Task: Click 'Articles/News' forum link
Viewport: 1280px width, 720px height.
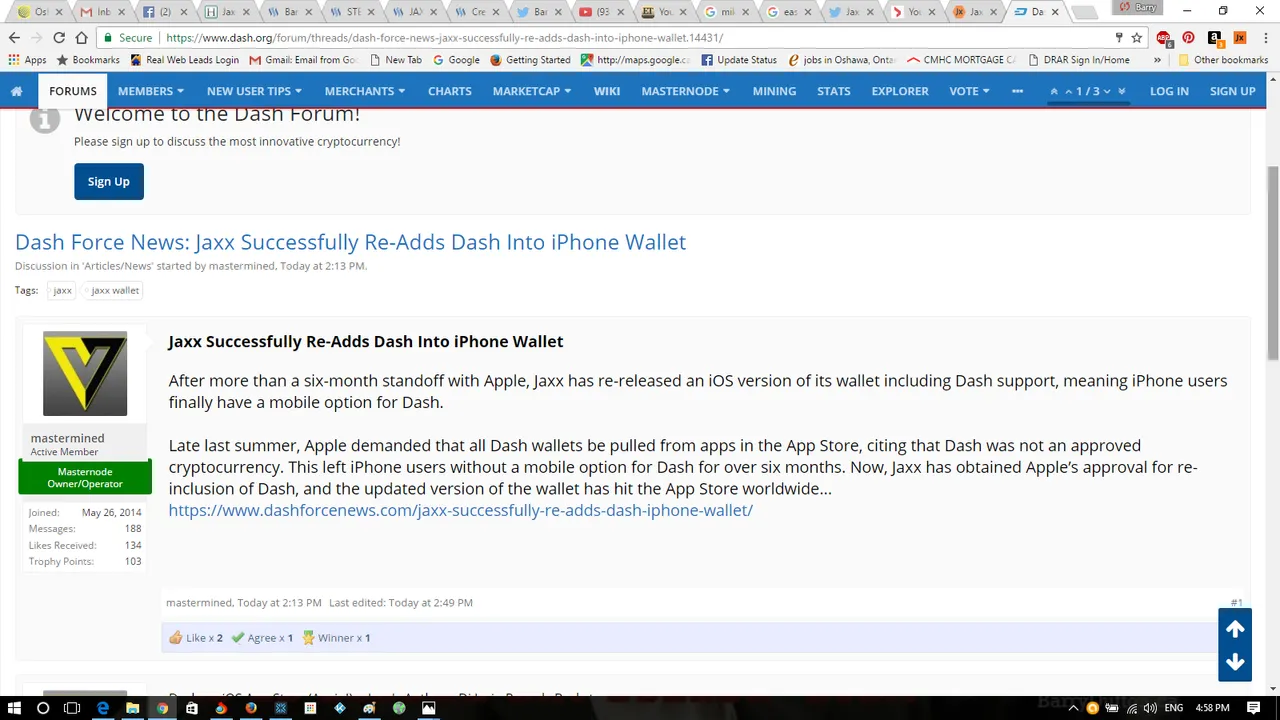Action: pyautogui.click(x=117, y=266)
